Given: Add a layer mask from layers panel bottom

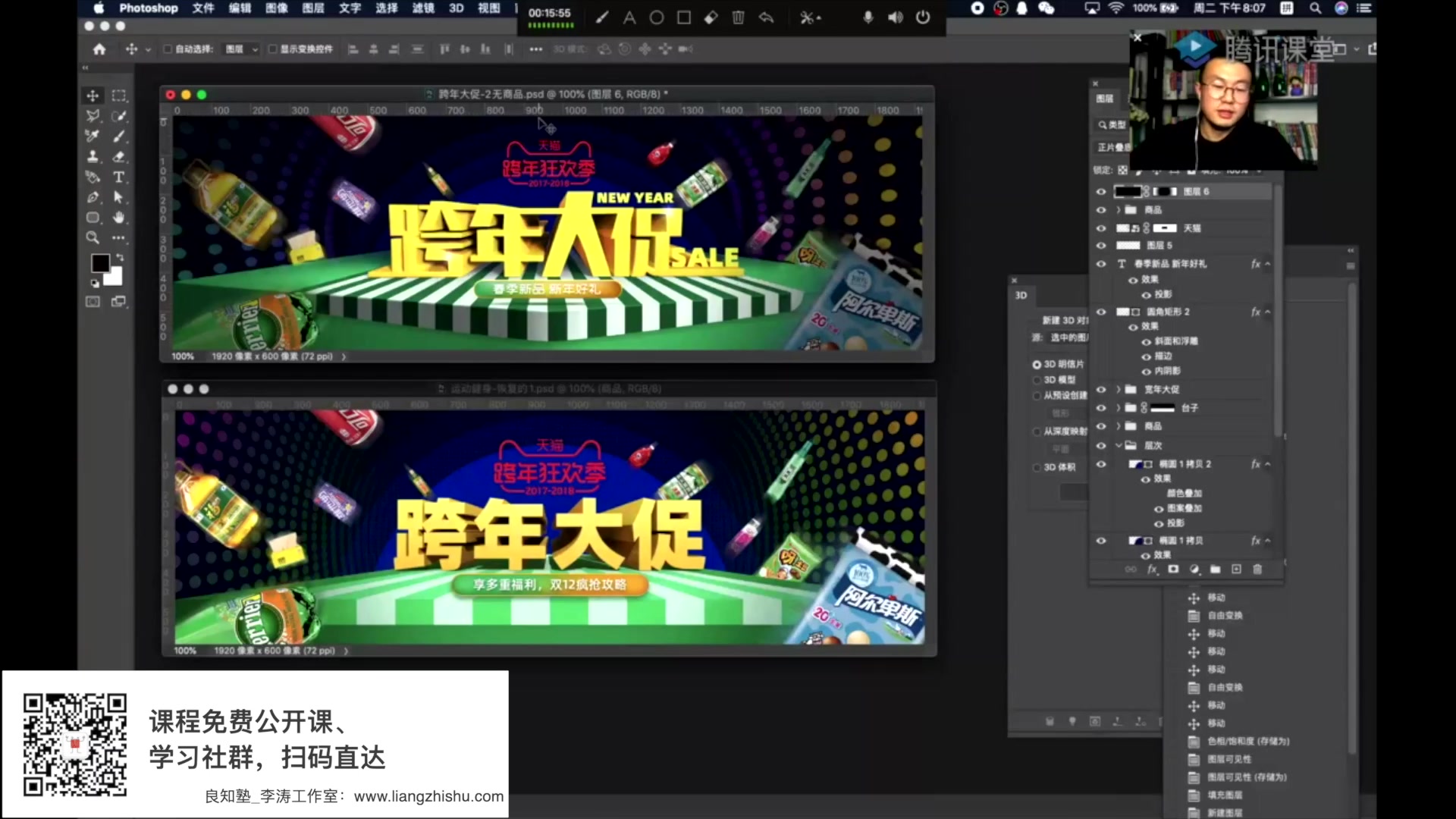Looking at the screenshot, I should tap(1173, 570).
